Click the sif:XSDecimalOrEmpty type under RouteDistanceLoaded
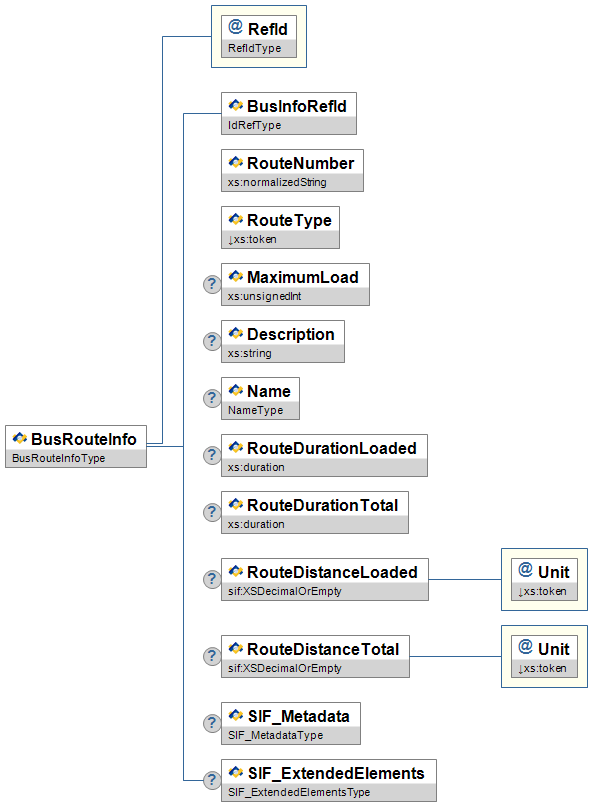 [285, 591]
